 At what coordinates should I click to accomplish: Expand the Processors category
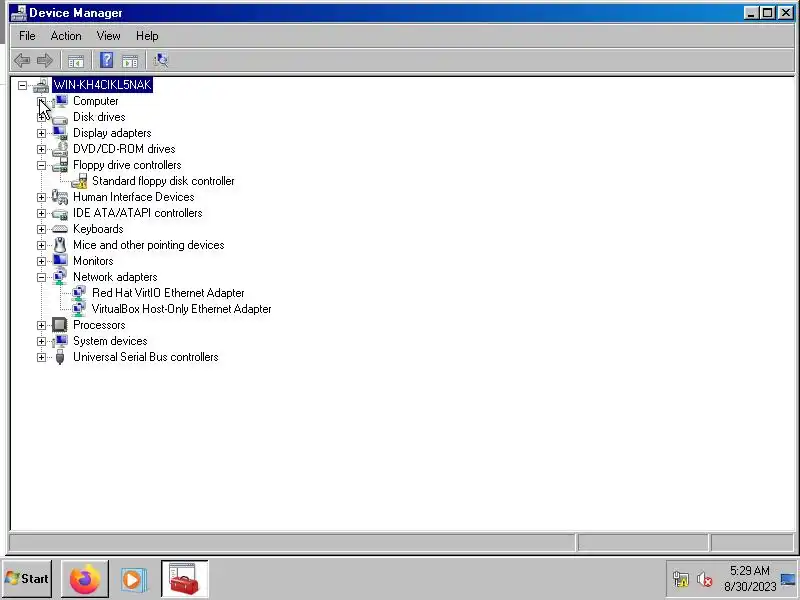[x=41, y=326]
